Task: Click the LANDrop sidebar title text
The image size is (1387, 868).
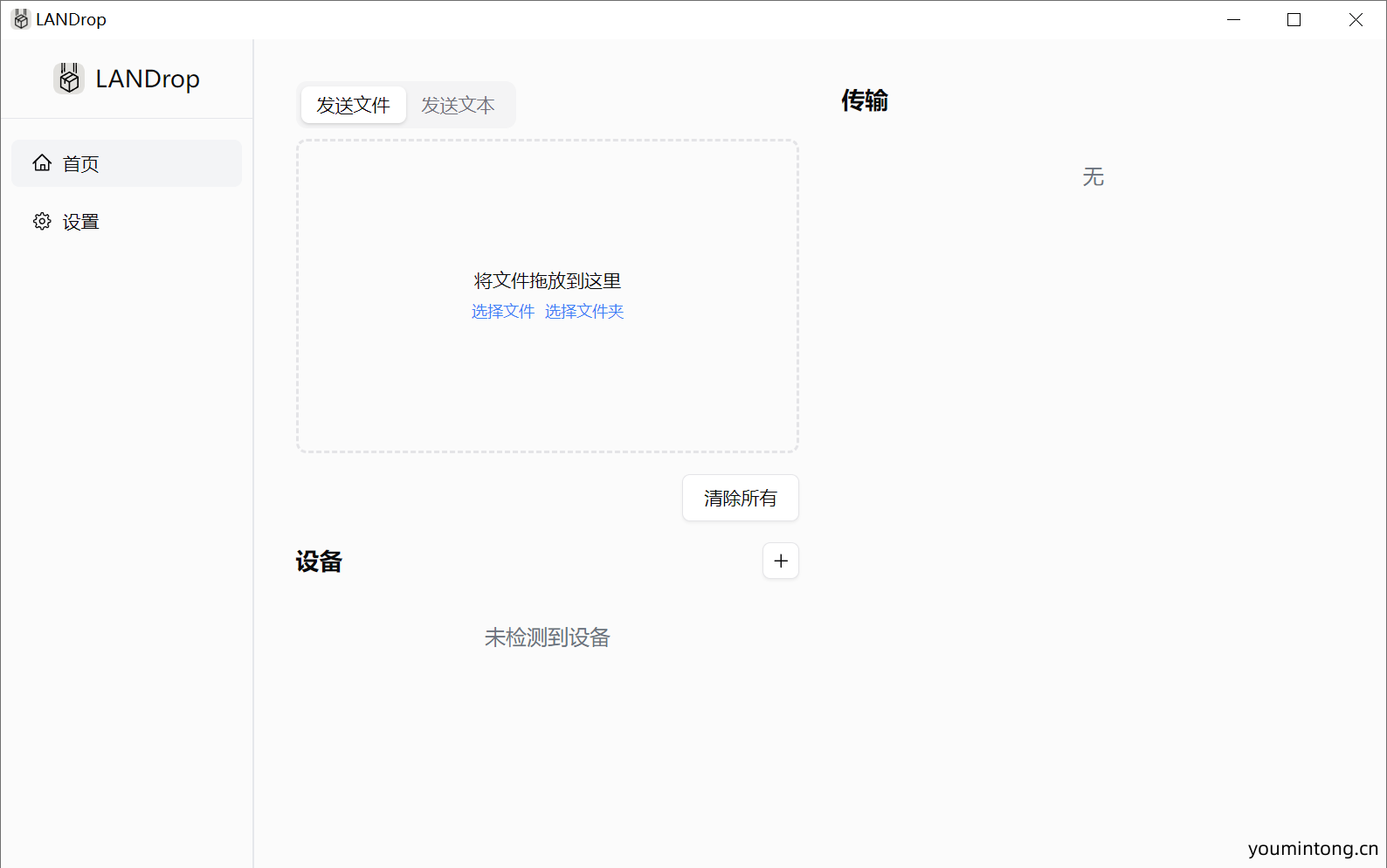Action: (148, 79)
